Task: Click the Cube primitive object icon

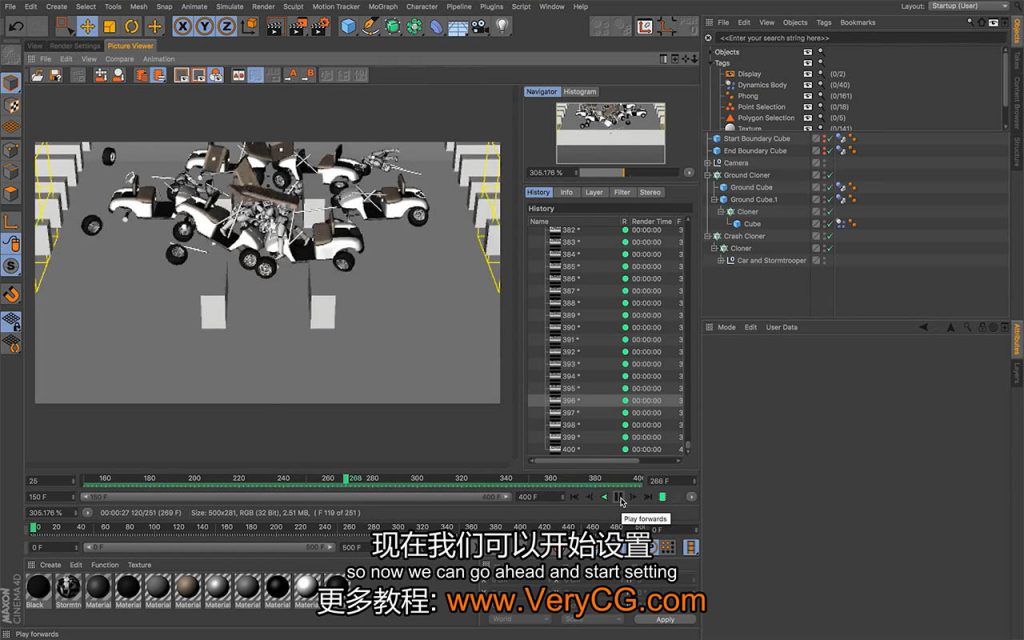Action: click(x=349, y=27)
